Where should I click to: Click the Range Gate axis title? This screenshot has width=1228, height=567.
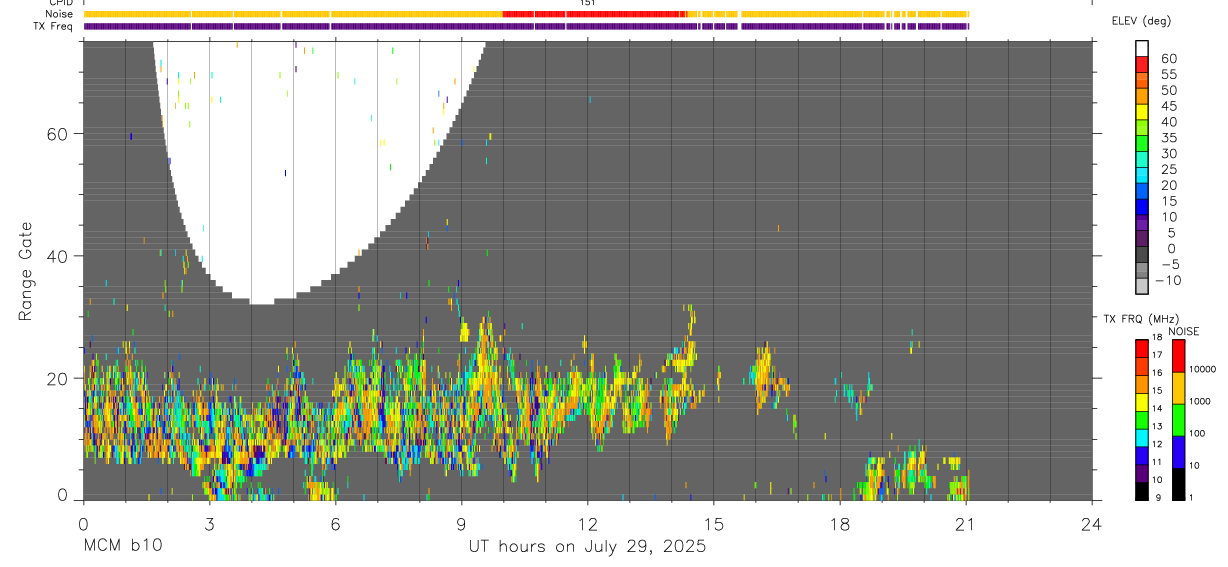(x=27, y=271)
